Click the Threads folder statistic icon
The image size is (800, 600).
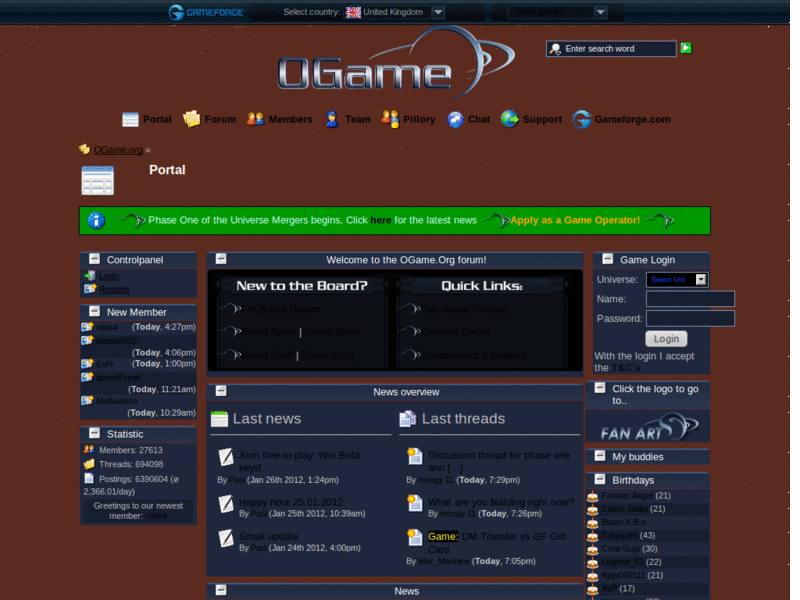pos(89,464)
